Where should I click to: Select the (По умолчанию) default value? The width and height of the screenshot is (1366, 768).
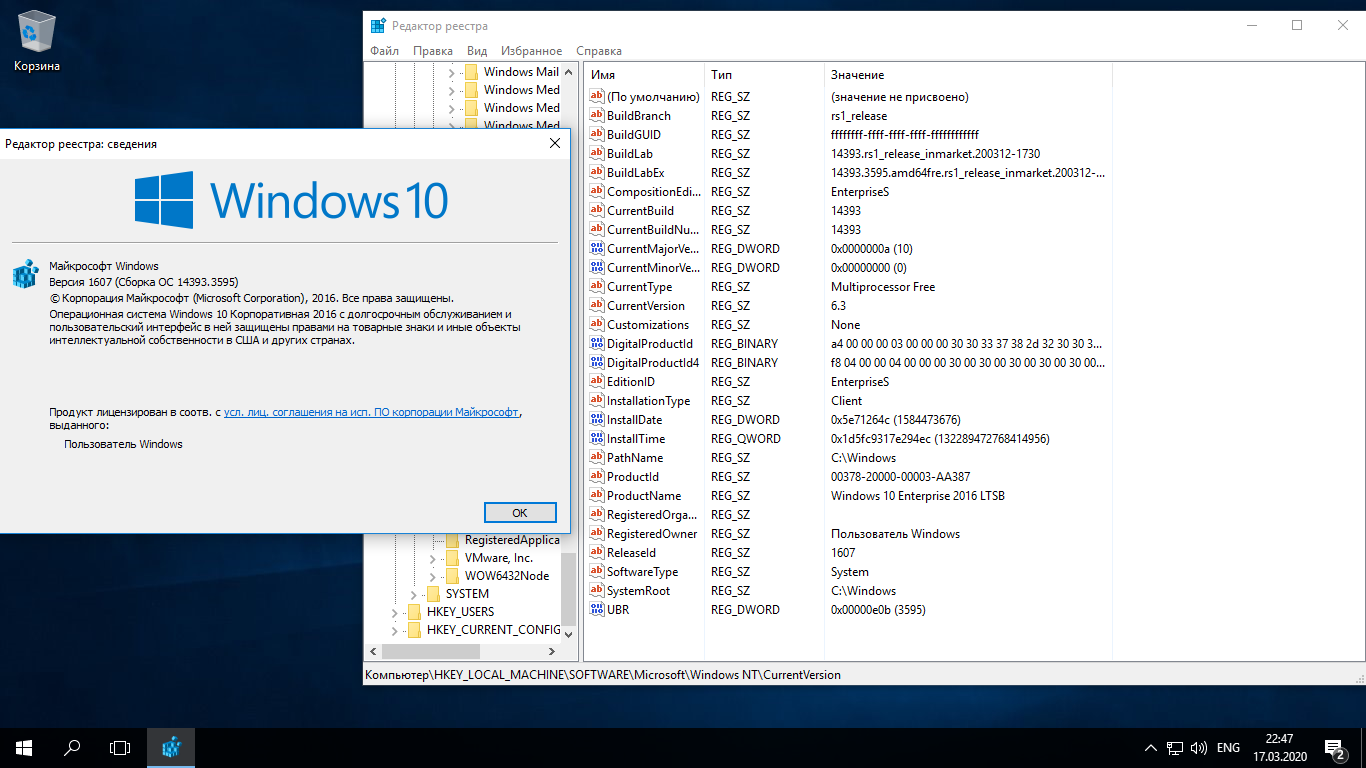click(x=847, y=97)
